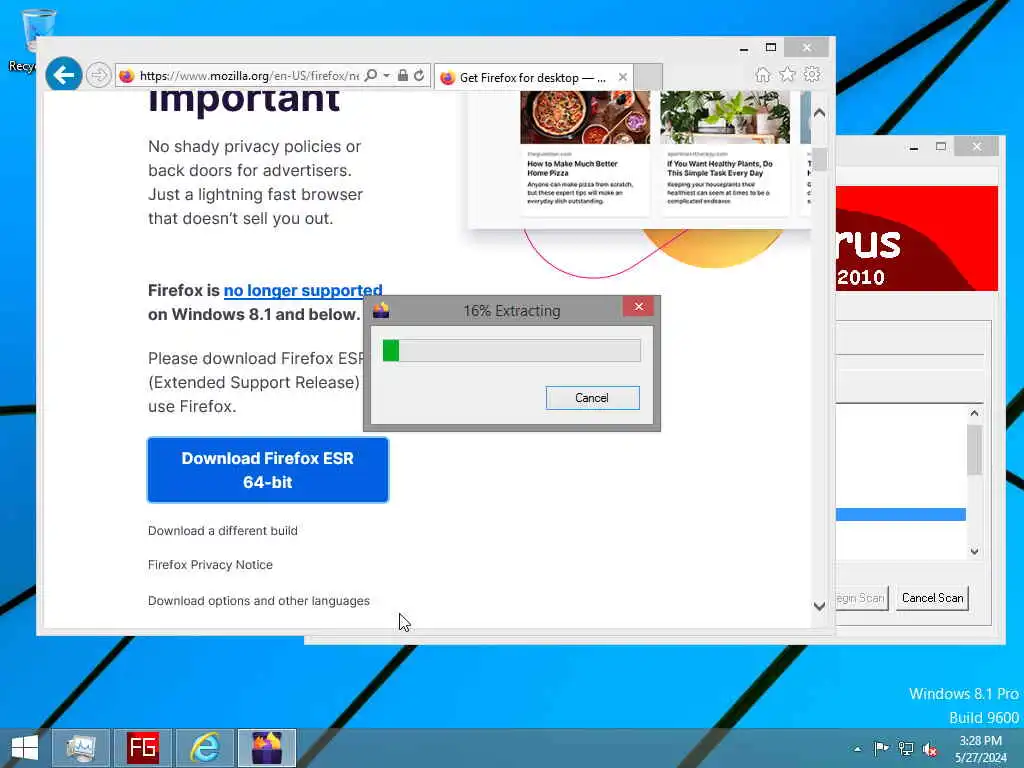Image resolution: width=1024 pixels, height=768 pixels.
Task: Click the IE page scroll-up arrow
Action: click(820, 113)
